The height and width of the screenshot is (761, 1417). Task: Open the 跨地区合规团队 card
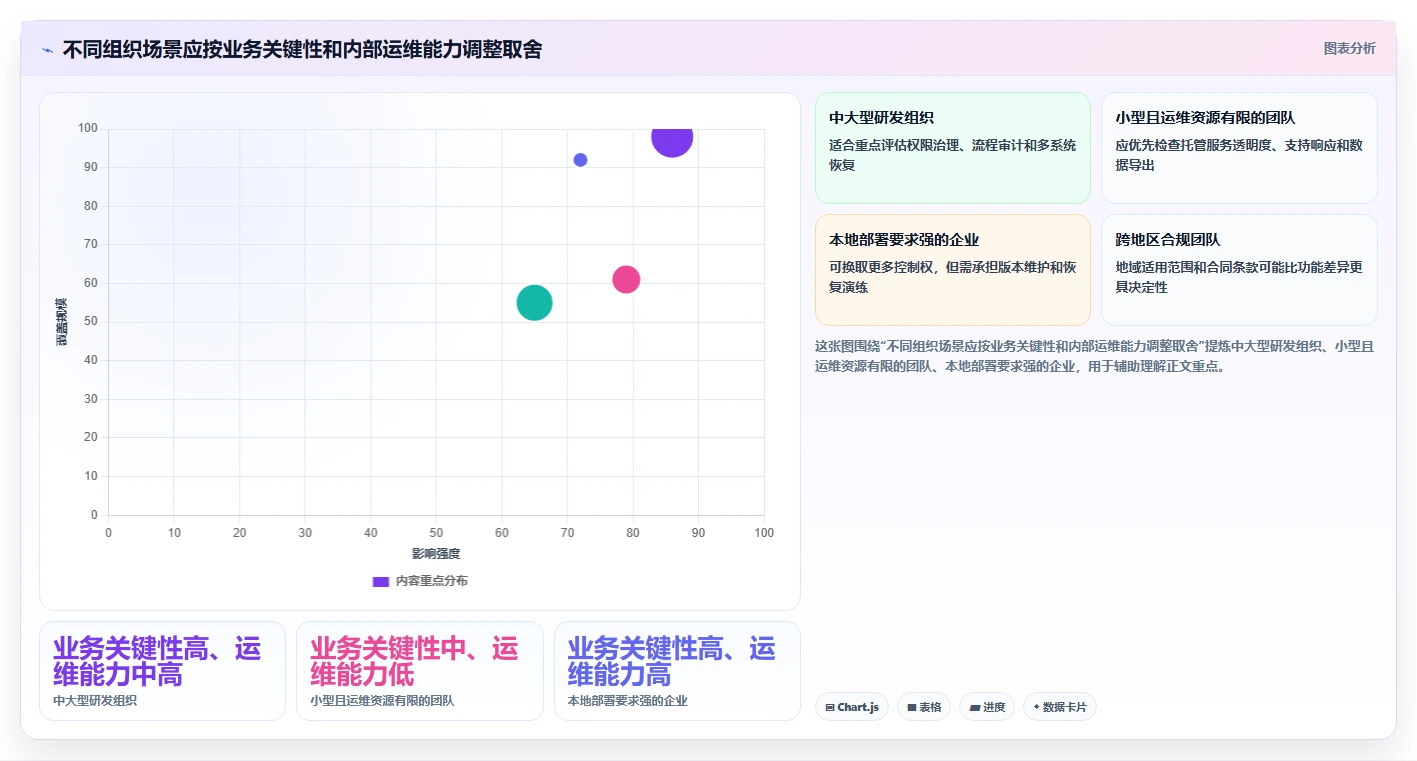[1239, 270]
